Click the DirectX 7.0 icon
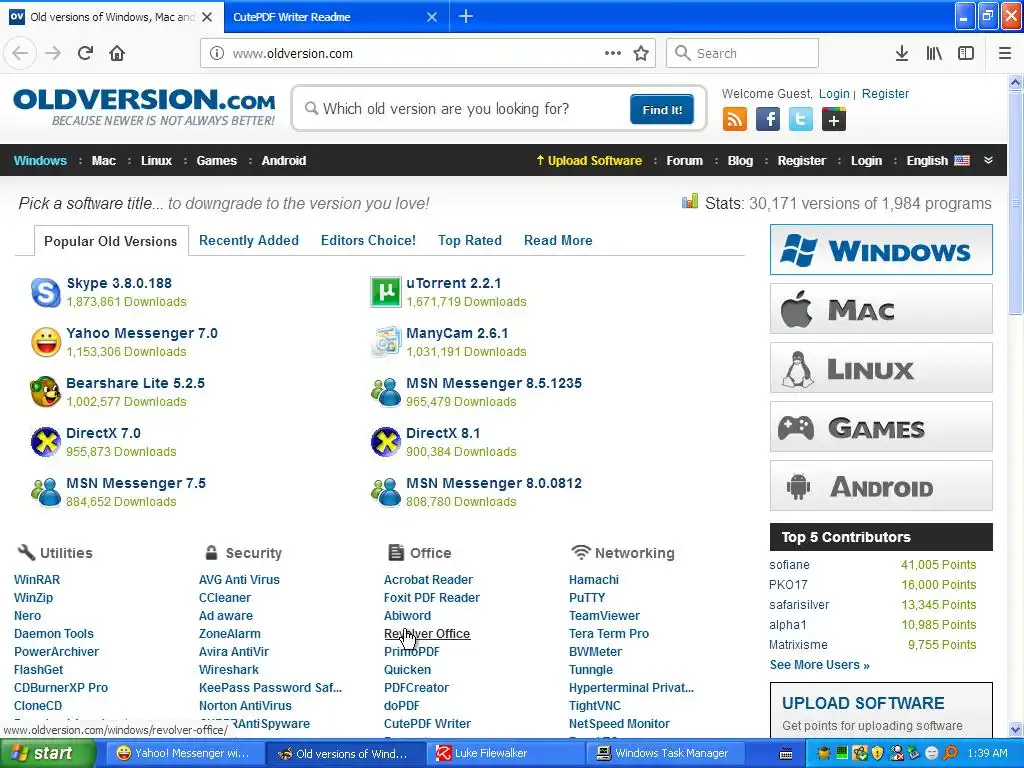Viewport: 1024px width, 768px height. (x=46, y=442)
